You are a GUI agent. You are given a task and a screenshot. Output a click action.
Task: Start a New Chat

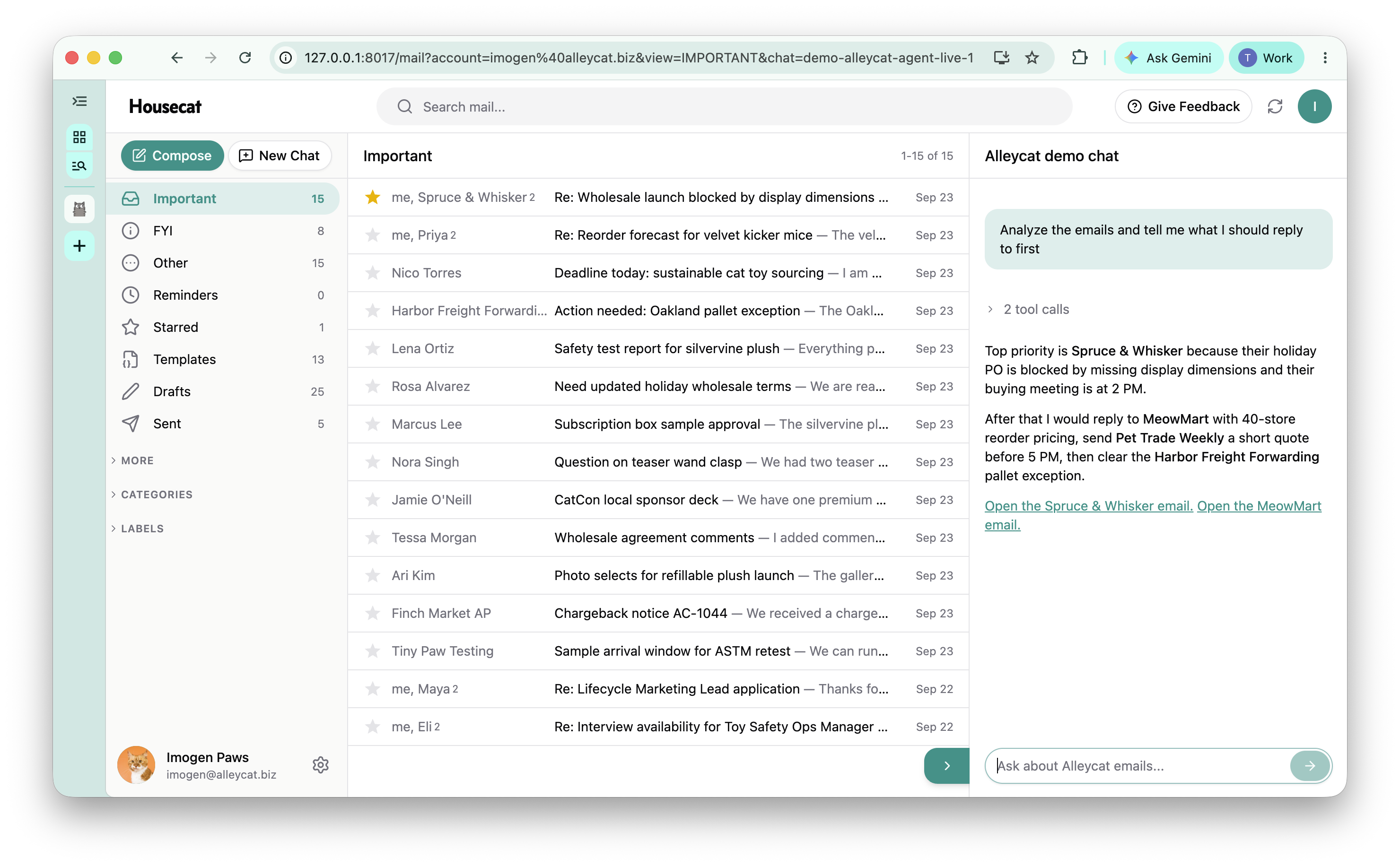pyautogui.click(x=280, y=156)
